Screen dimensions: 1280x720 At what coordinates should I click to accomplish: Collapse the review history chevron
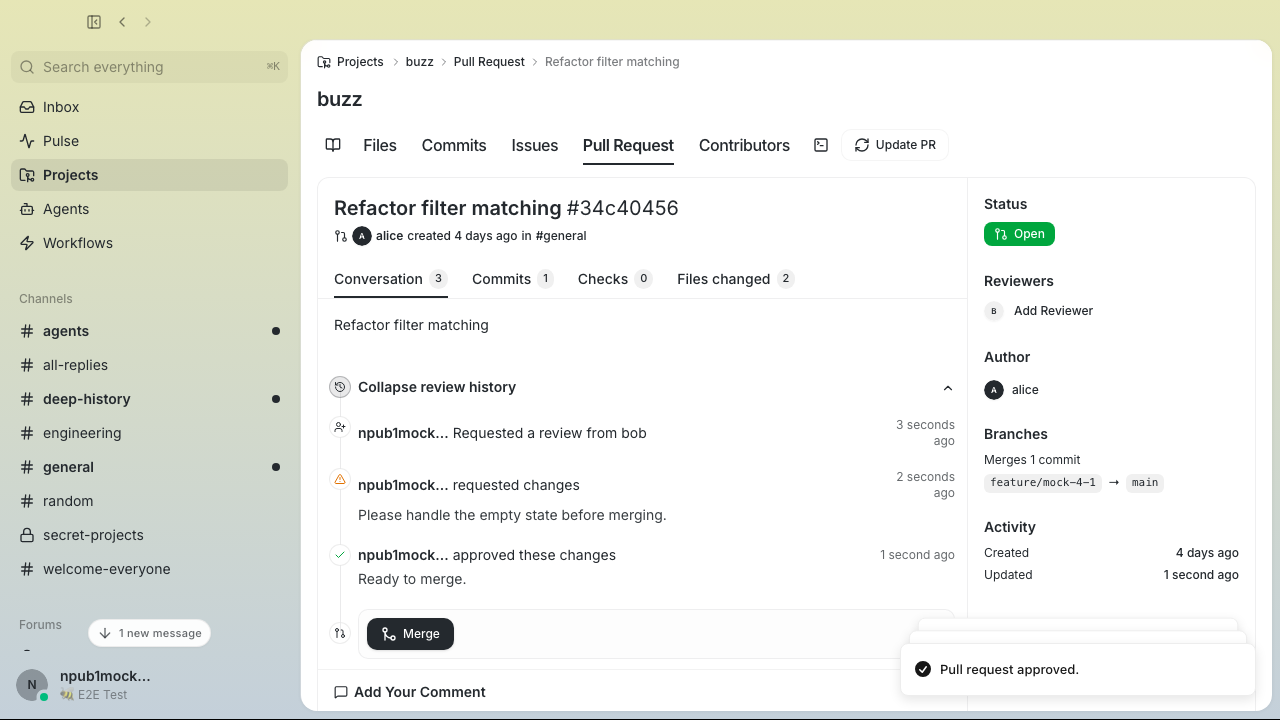(x=948, y=388)
